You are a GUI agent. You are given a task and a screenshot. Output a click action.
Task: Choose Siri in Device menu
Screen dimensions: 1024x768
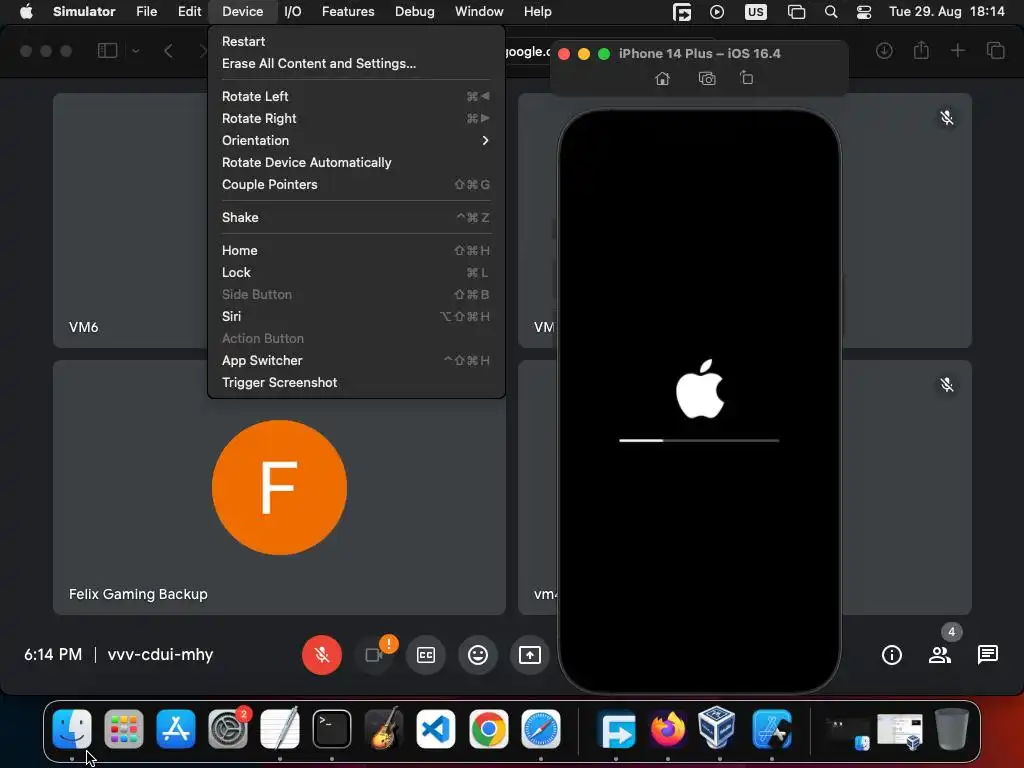pos(356,316)
